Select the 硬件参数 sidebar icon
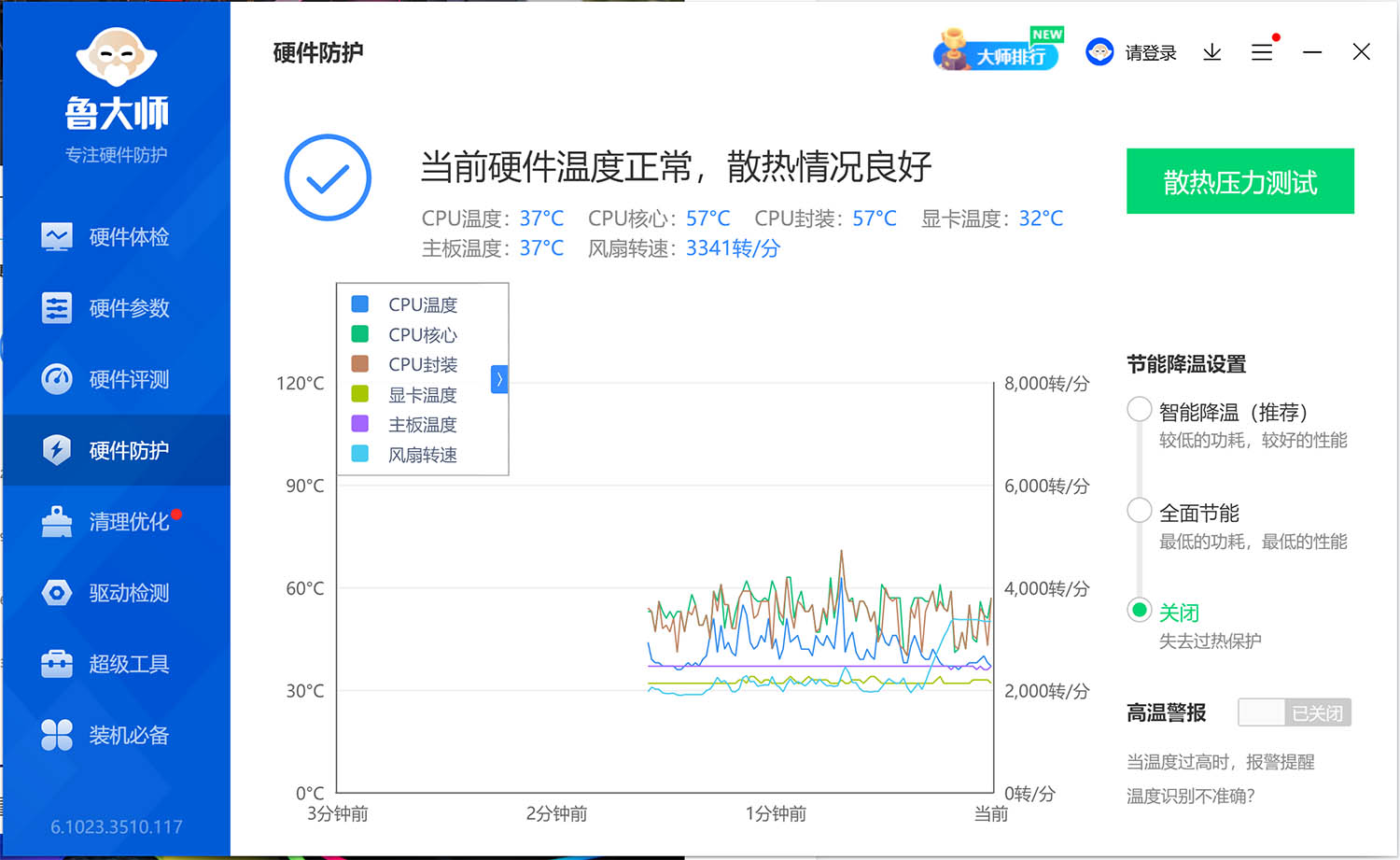Screen dimensions: 1400x860 (x=128, y=308)
